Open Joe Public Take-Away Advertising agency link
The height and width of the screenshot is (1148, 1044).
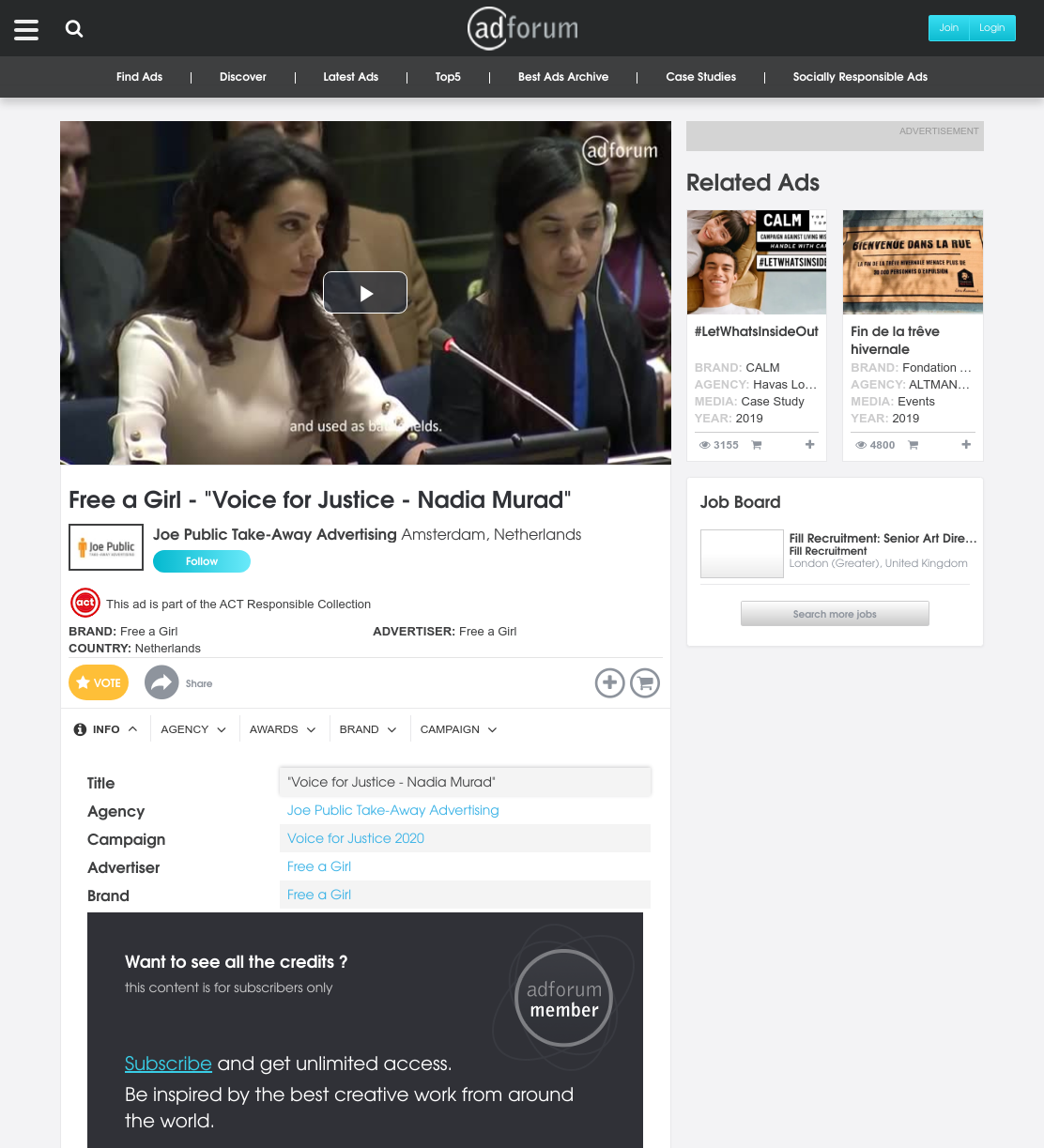point(393,810)
